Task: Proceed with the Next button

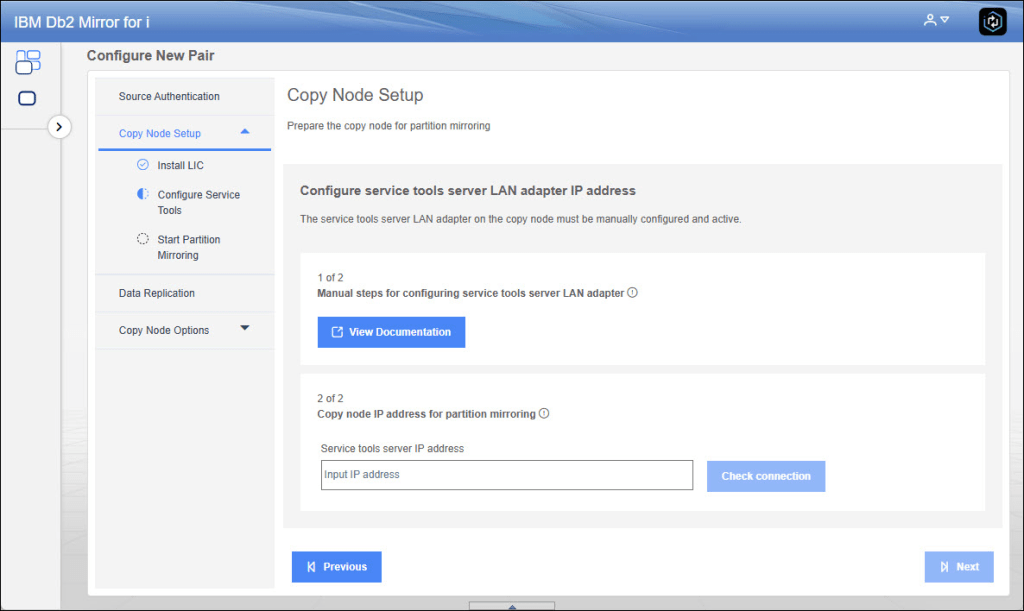Action: 959,567
